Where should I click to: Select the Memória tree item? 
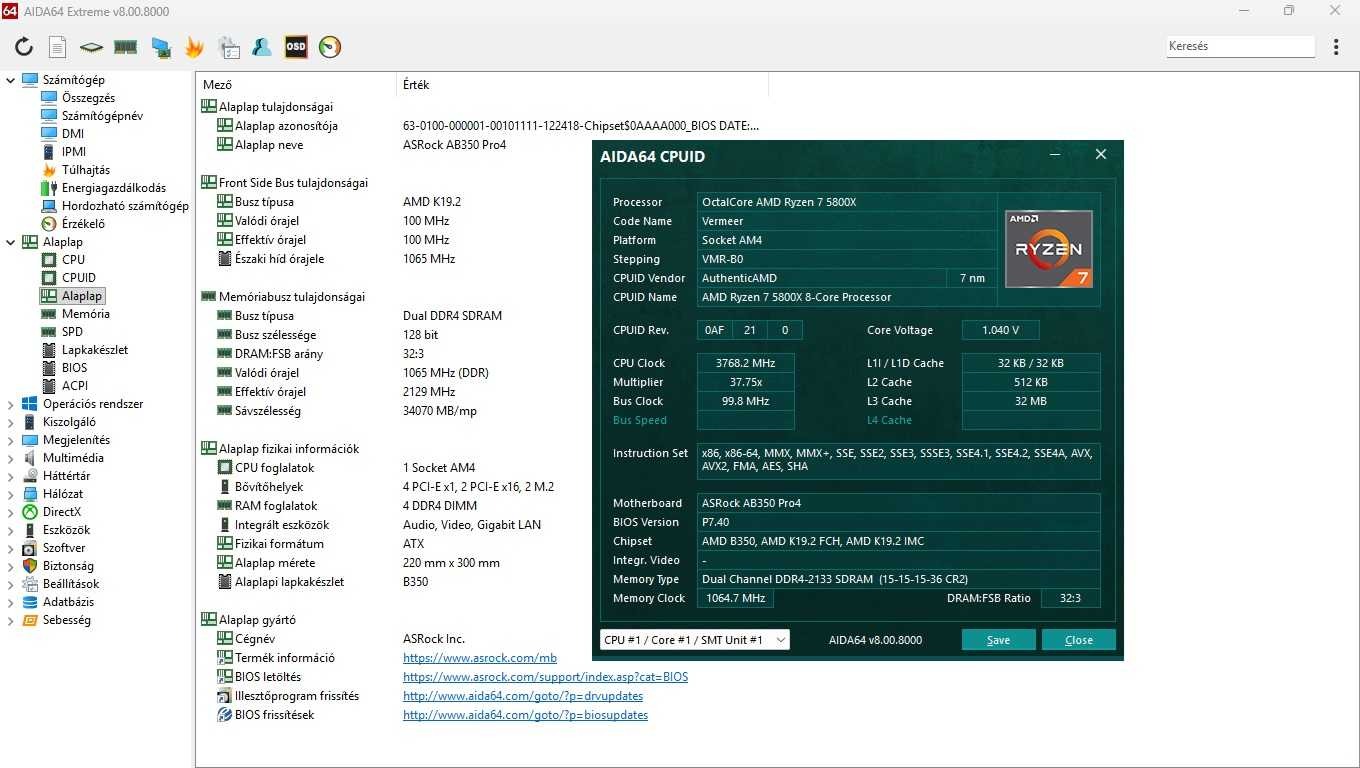pos(86,314)
